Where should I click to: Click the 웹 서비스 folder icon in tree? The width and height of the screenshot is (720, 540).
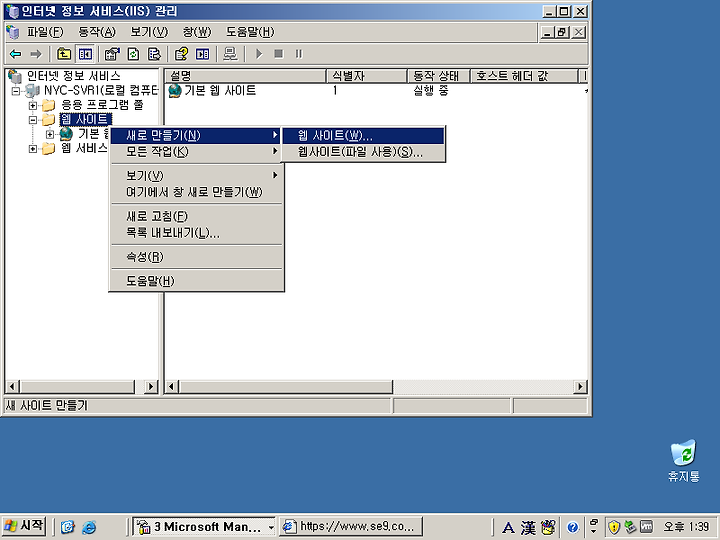pos(48,149)
